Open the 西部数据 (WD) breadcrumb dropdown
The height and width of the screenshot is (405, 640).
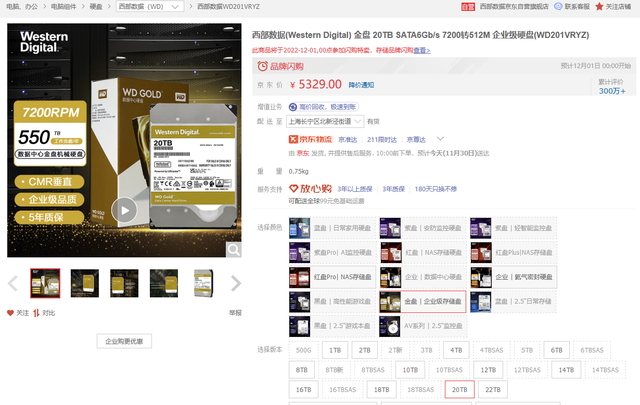tap(149, 7)
